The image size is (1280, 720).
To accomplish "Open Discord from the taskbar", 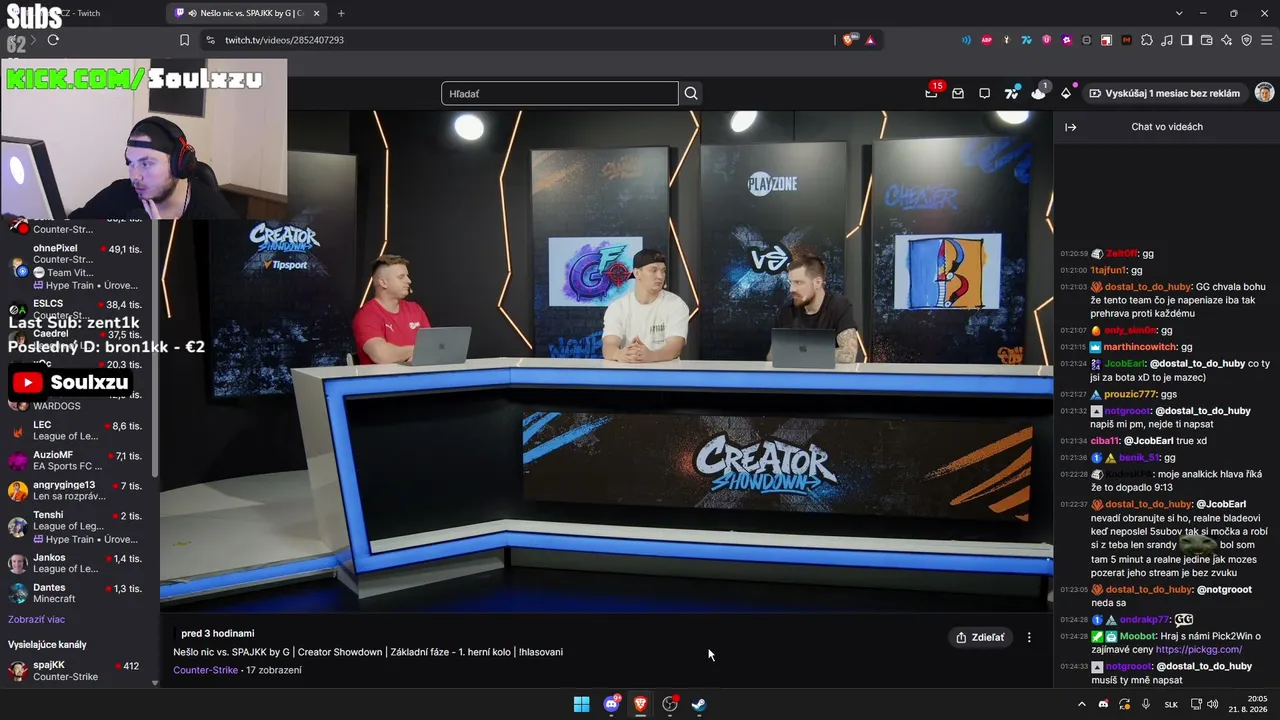I will [x=611, y=704].
